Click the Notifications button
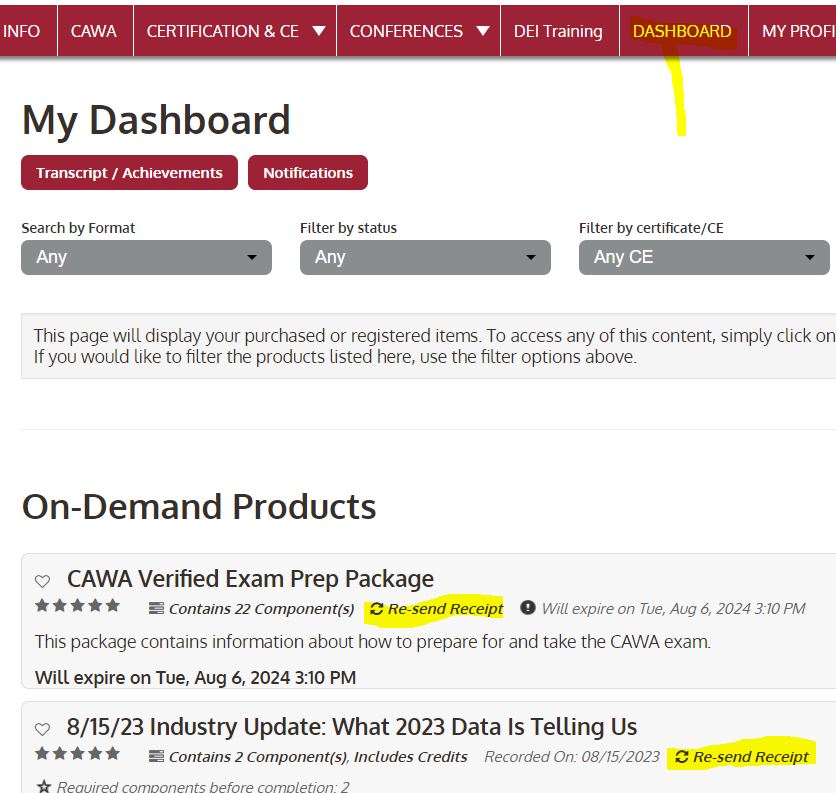 tap(308, 173)
